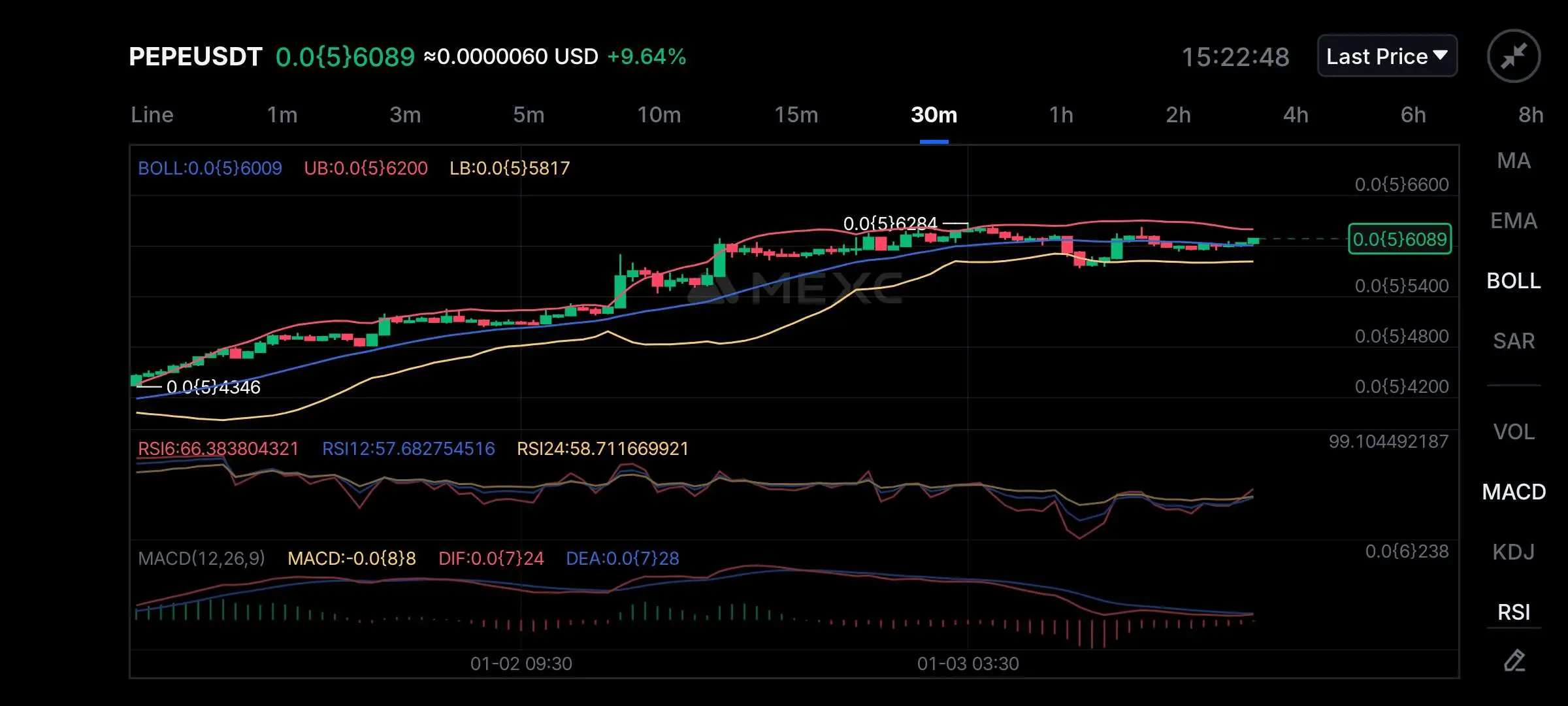Show the VOL sub-chart
The width and height of the screenshot is (1568, 706).
coord(1513,432)
